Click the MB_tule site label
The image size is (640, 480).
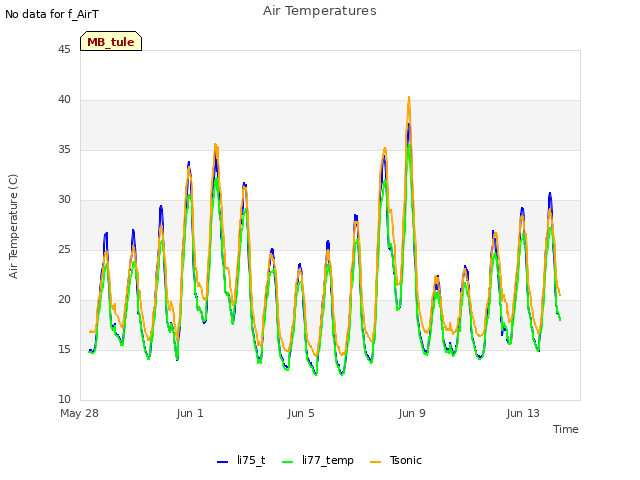point(111,42)
